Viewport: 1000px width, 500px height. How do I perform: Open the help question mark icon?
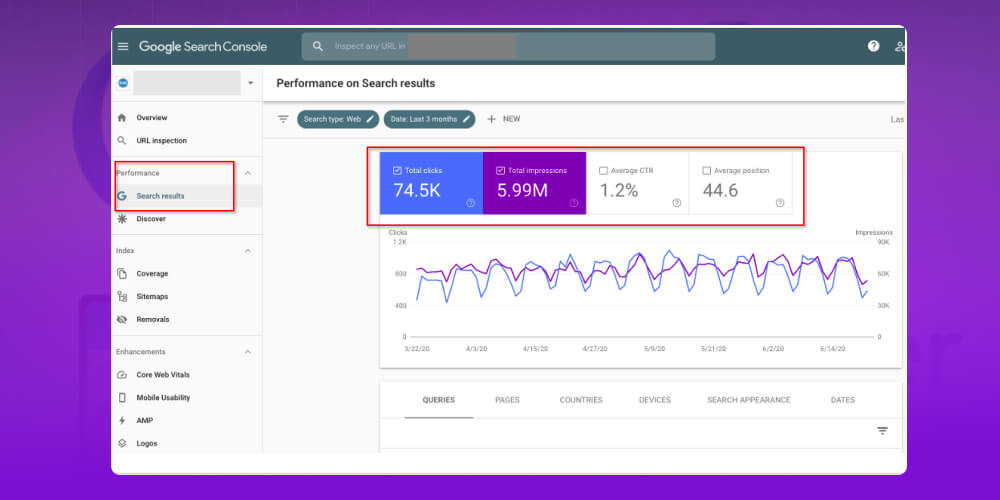[x=873, y=46]
